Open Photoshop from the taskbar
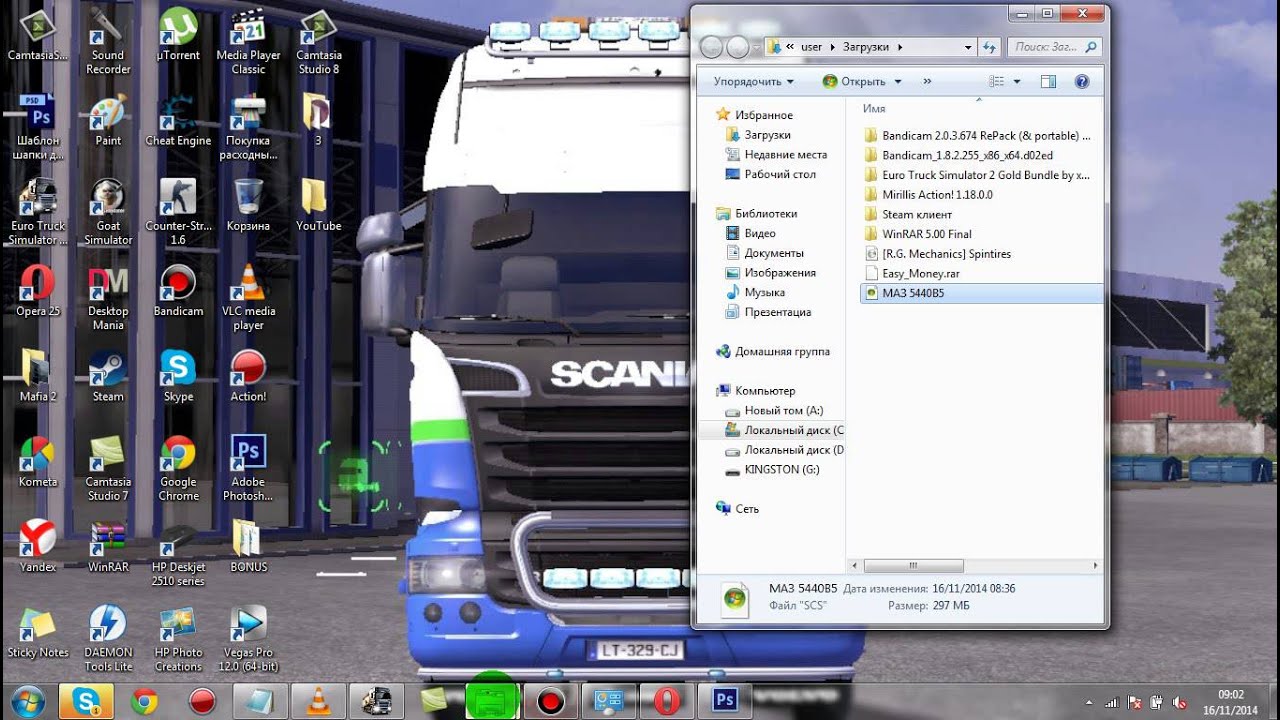This screenshot has width=1280, height=720. click(725, 701)
